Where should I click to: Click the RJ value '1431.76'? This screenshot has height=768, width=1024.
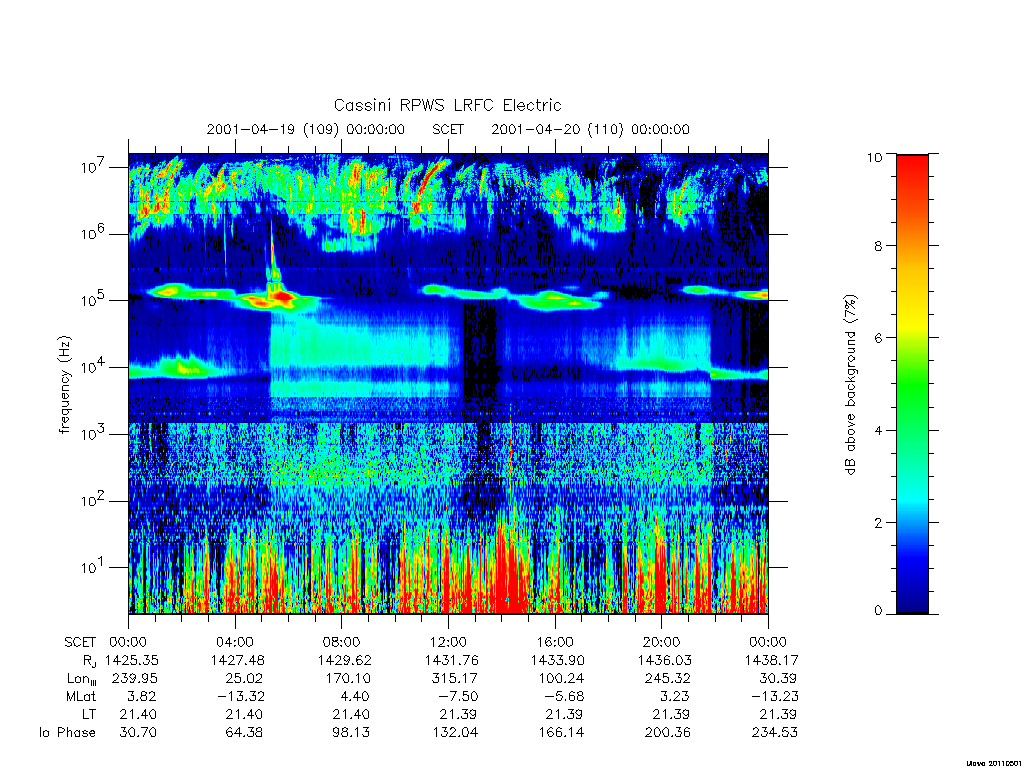(452, 660)
